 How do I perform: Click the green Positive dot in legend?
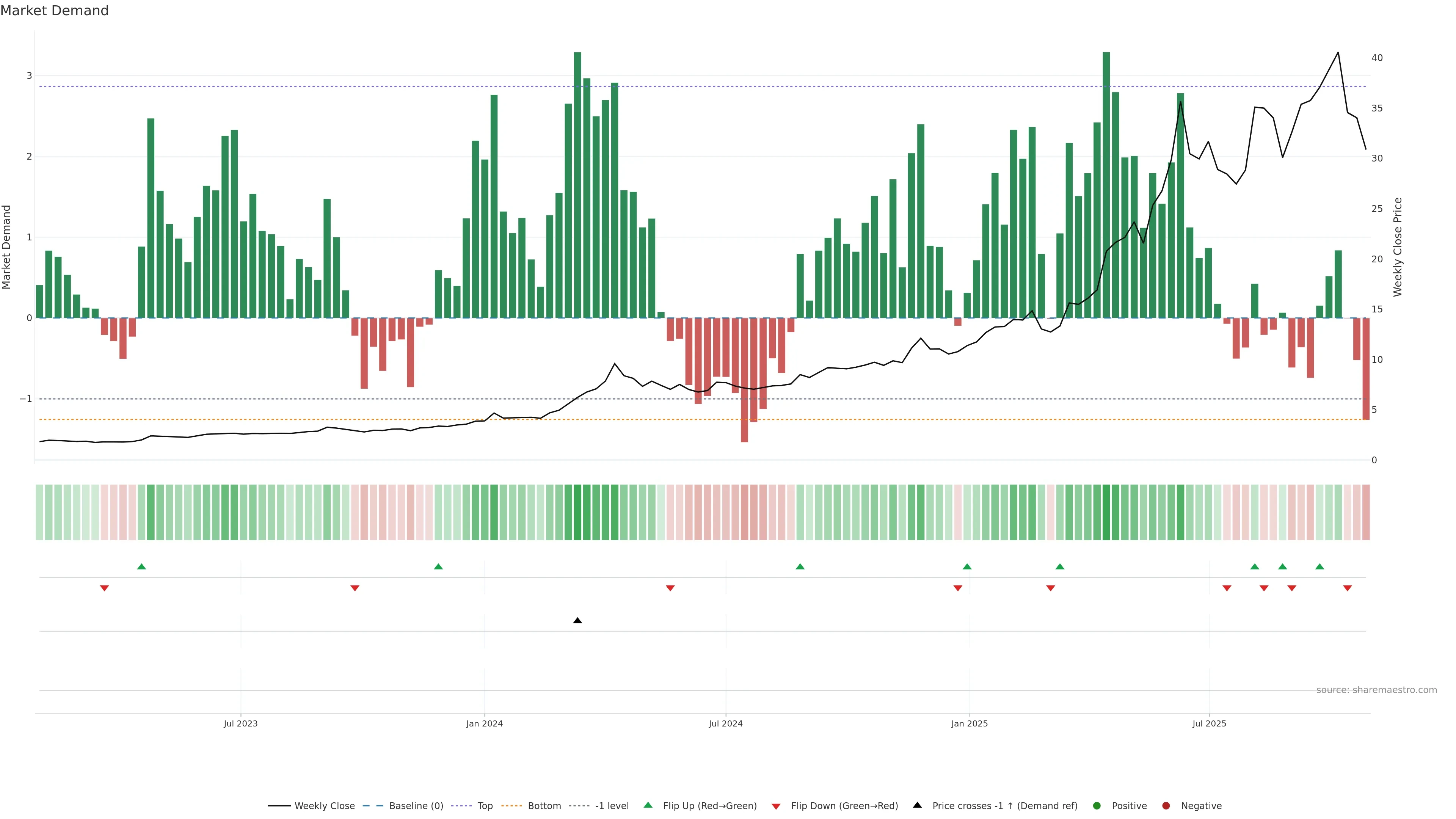(1097, 806)
